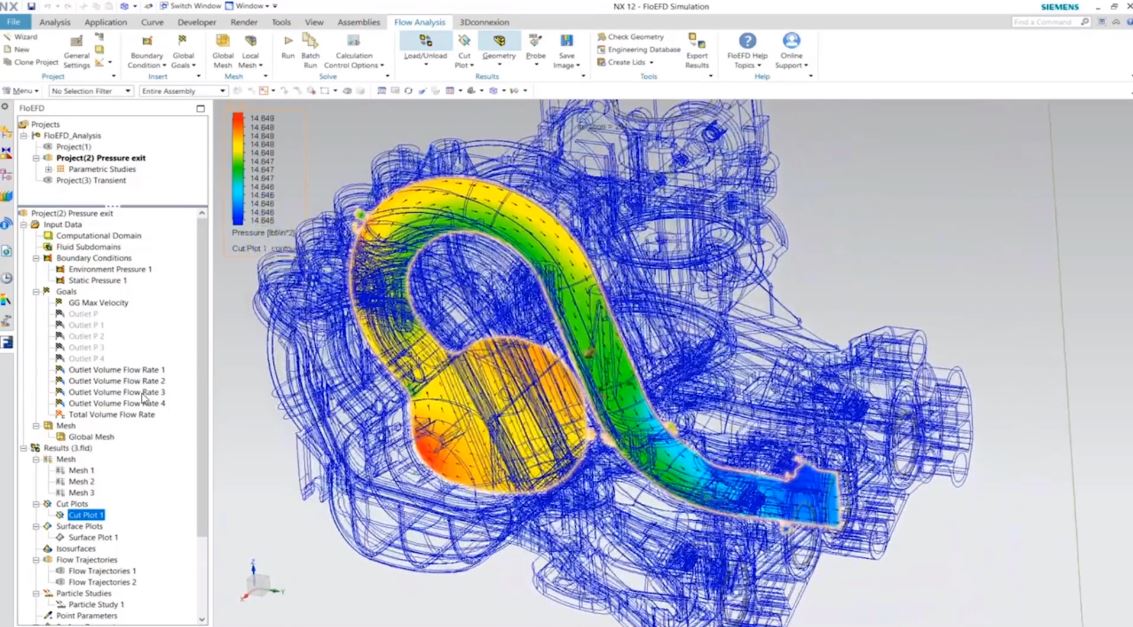Select Static Pressure 1 boundary condition
This screenshot has width=1133, height=627.
[x=98, y=280]
